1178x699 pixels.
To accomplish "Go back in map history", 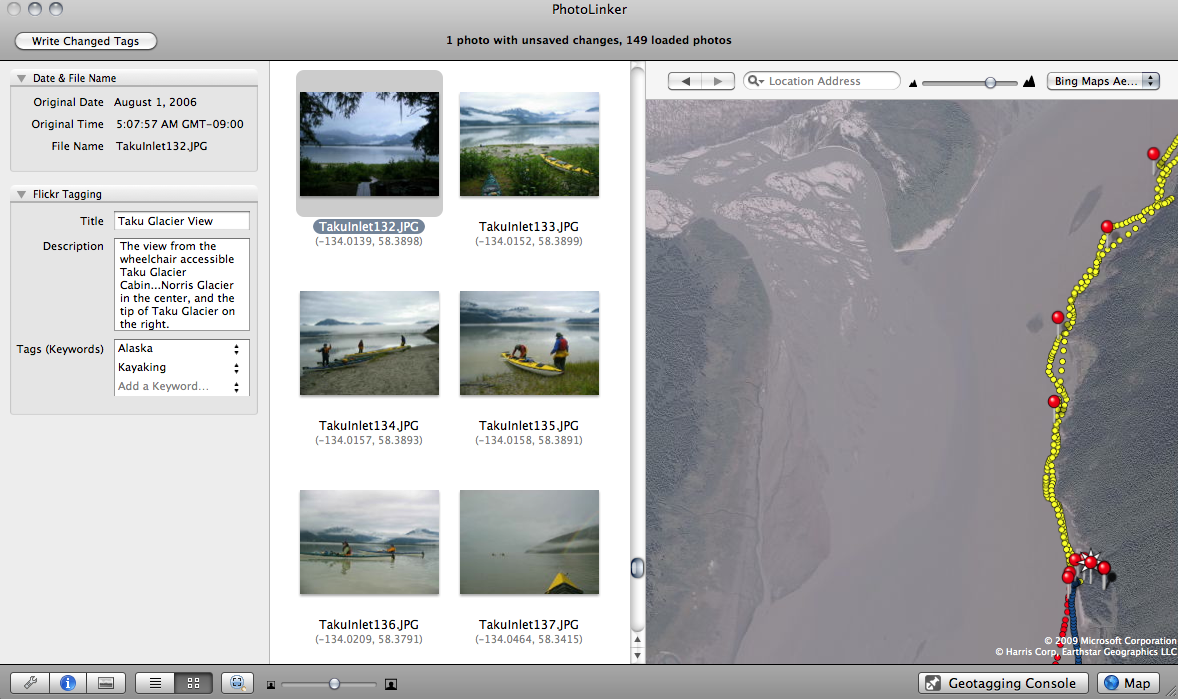I will (685, 81).
